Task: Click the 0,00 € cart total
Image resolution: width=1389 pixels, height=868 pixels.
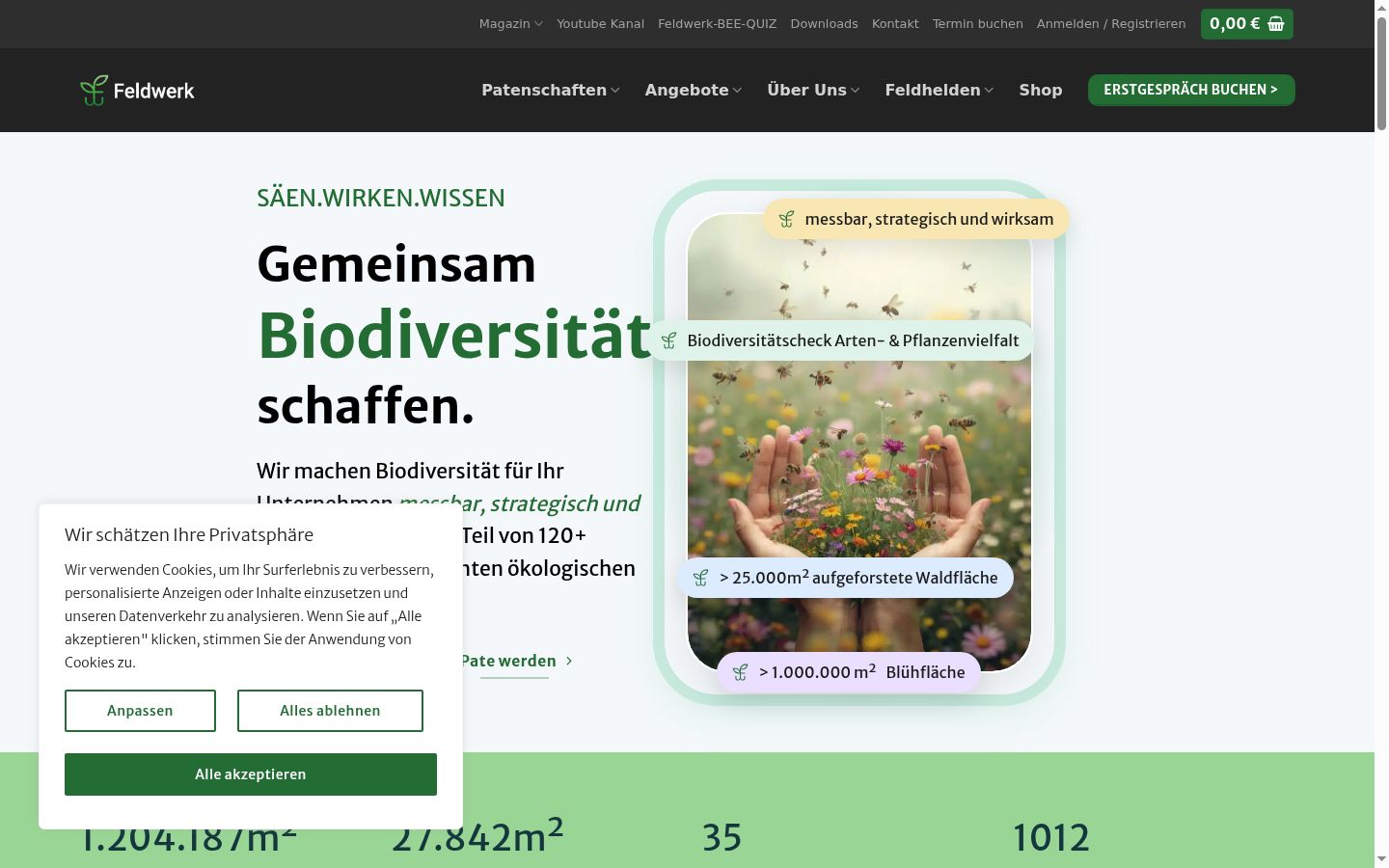Action: (x=1235, y=24)
